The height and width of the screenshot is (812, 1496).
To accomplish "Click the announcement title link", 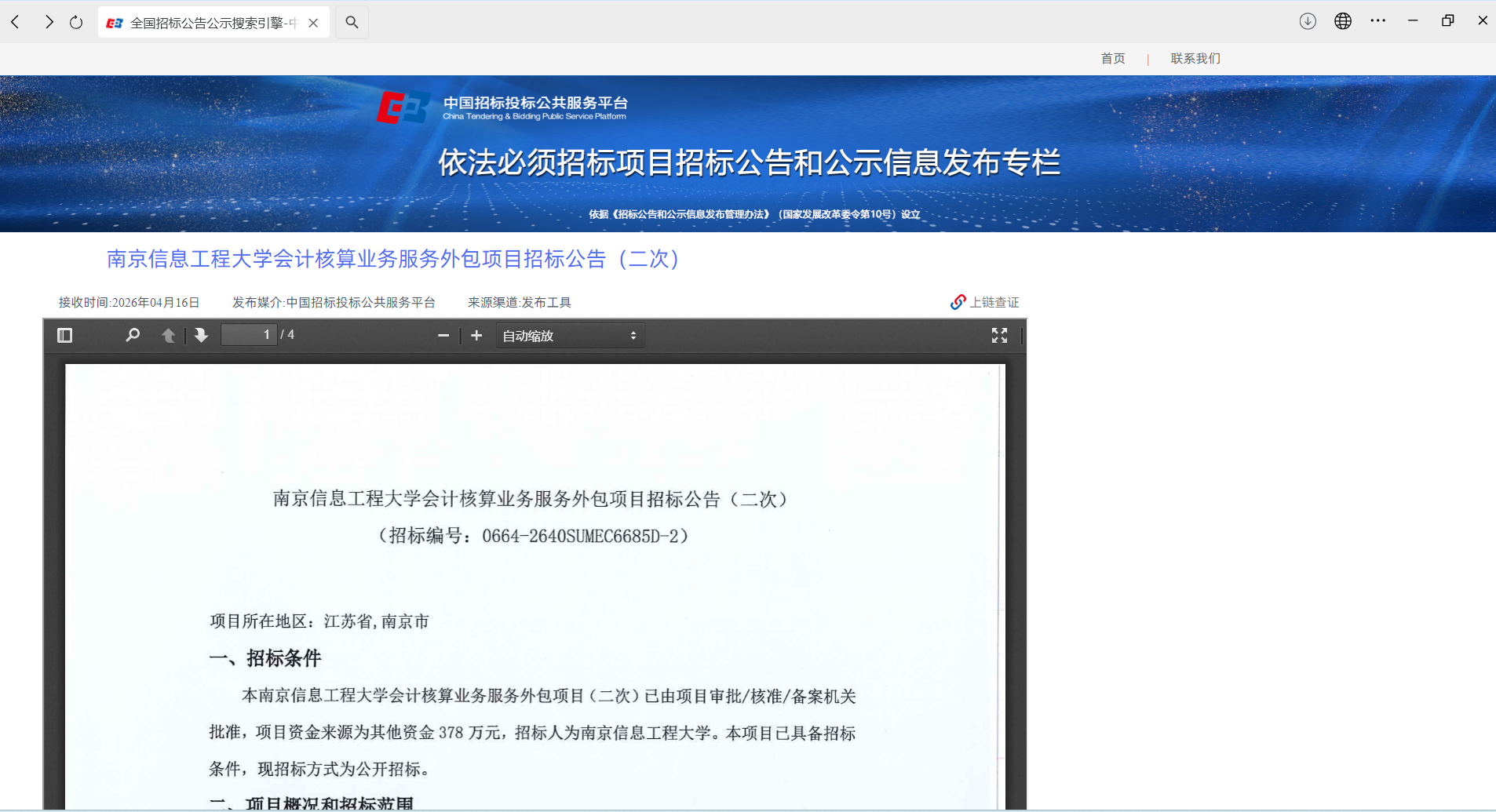I will point(393,259).
